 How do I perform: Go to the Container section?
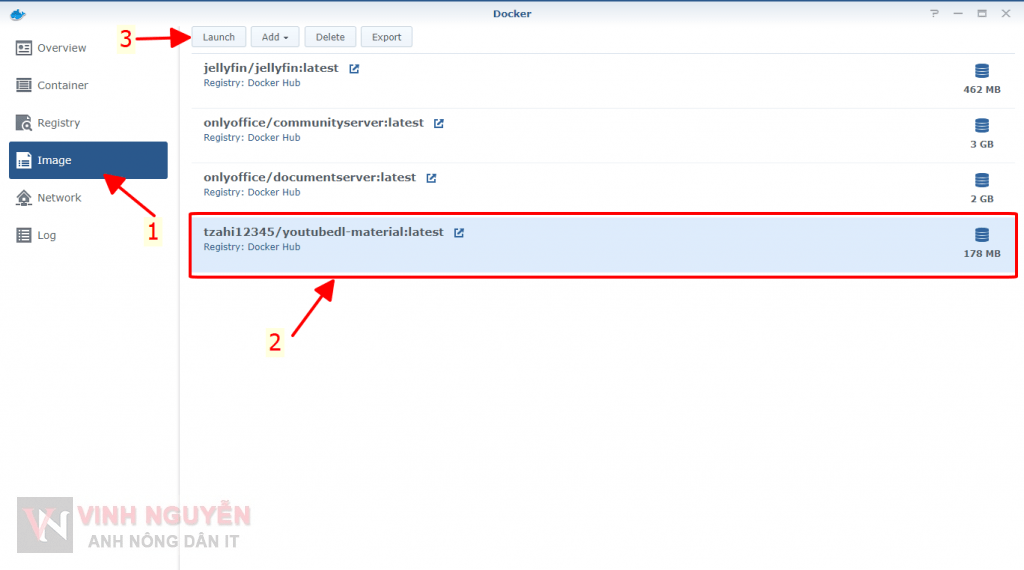pos(62,86)
